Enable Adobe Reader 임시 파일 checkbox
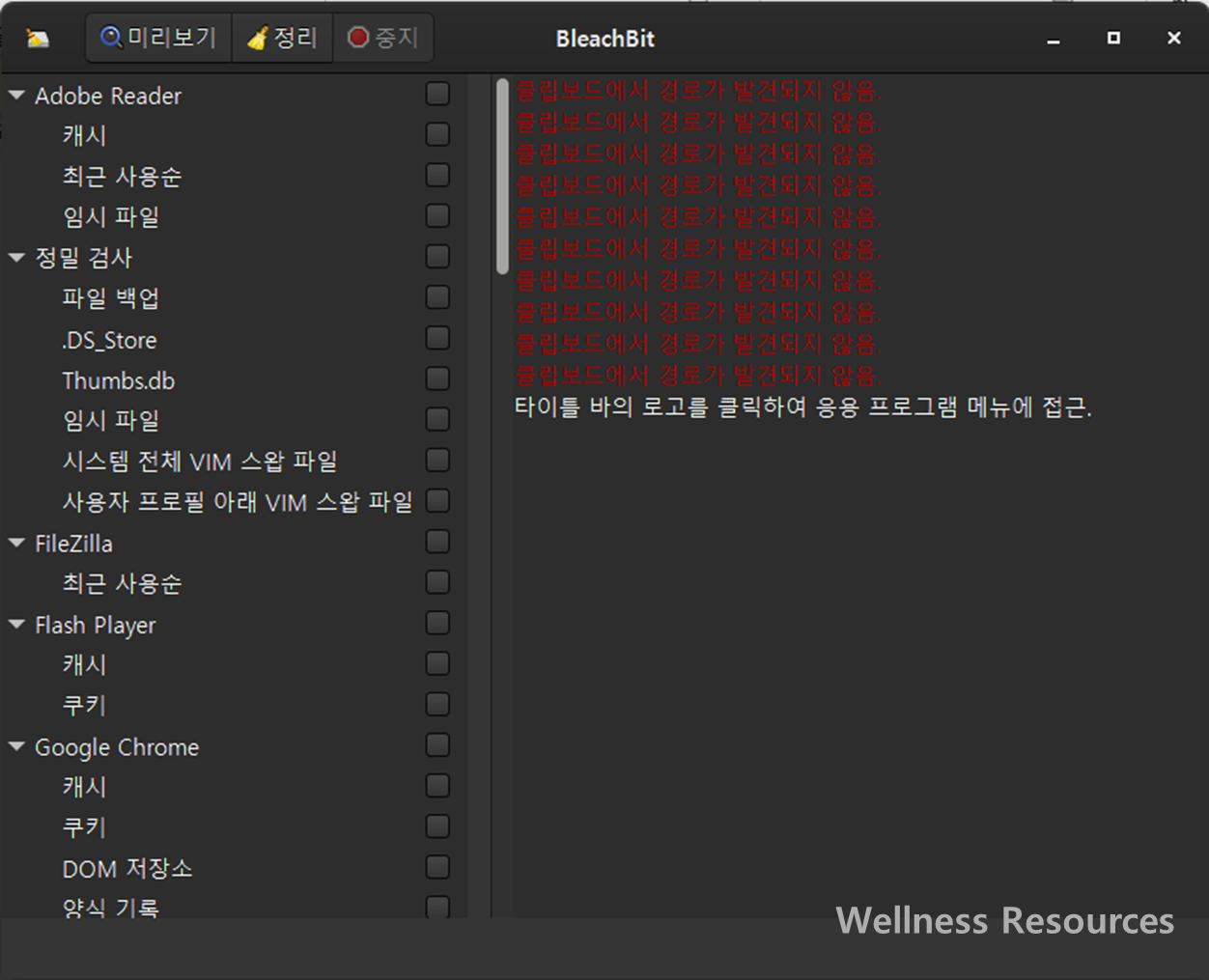 tap(437, 215)
